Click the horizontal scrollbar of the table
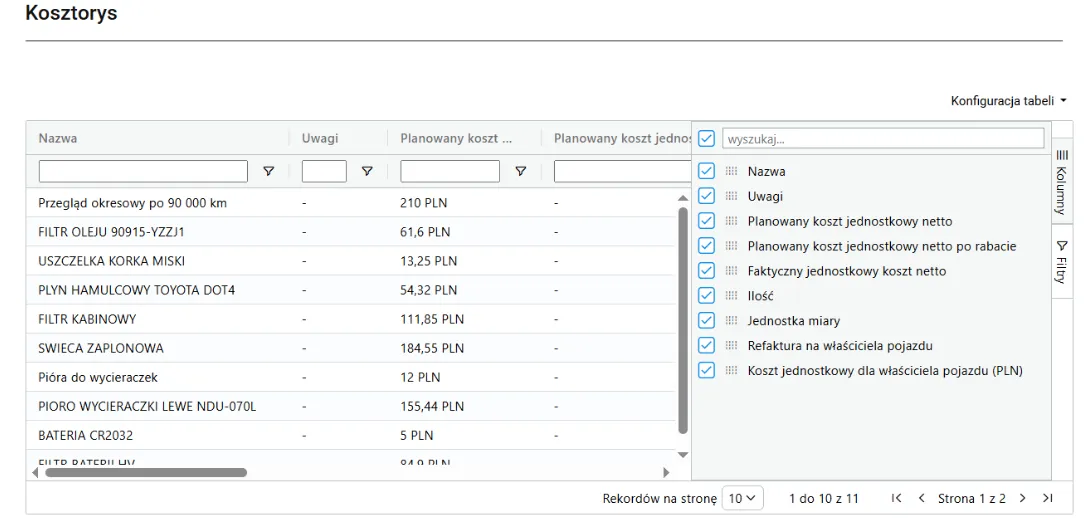This screenshot has width=1090, height=518. tap(145, 472)
